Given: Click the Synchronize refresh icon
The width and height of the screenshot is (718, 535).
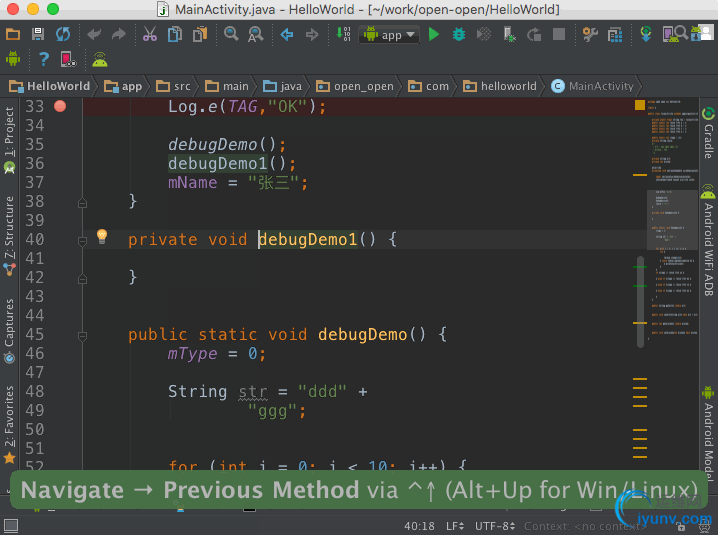Looking at the screenshot, I should pyautogui.click(x=63, y=34).
